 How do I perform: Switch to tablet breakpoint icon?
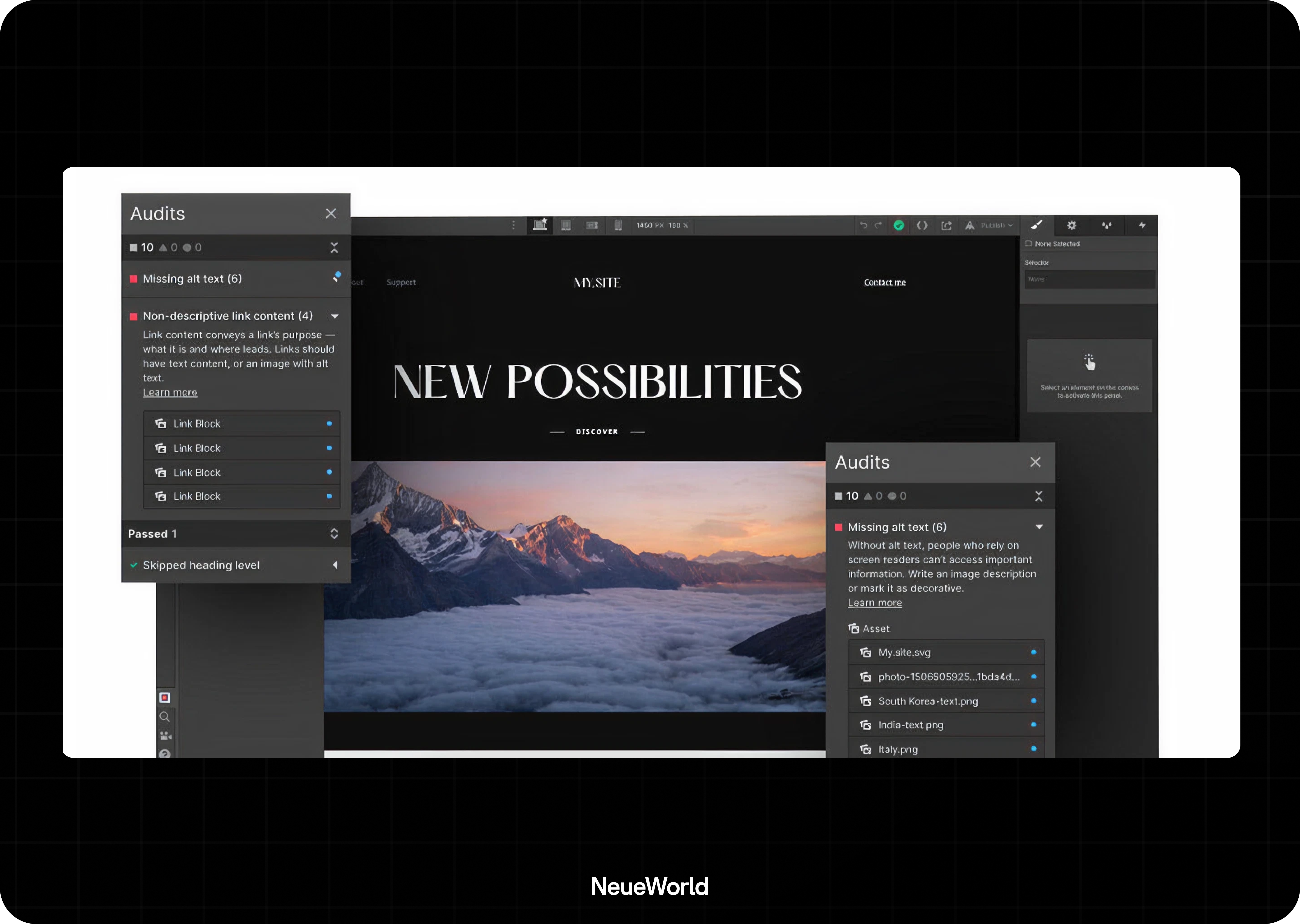[566, 225]
